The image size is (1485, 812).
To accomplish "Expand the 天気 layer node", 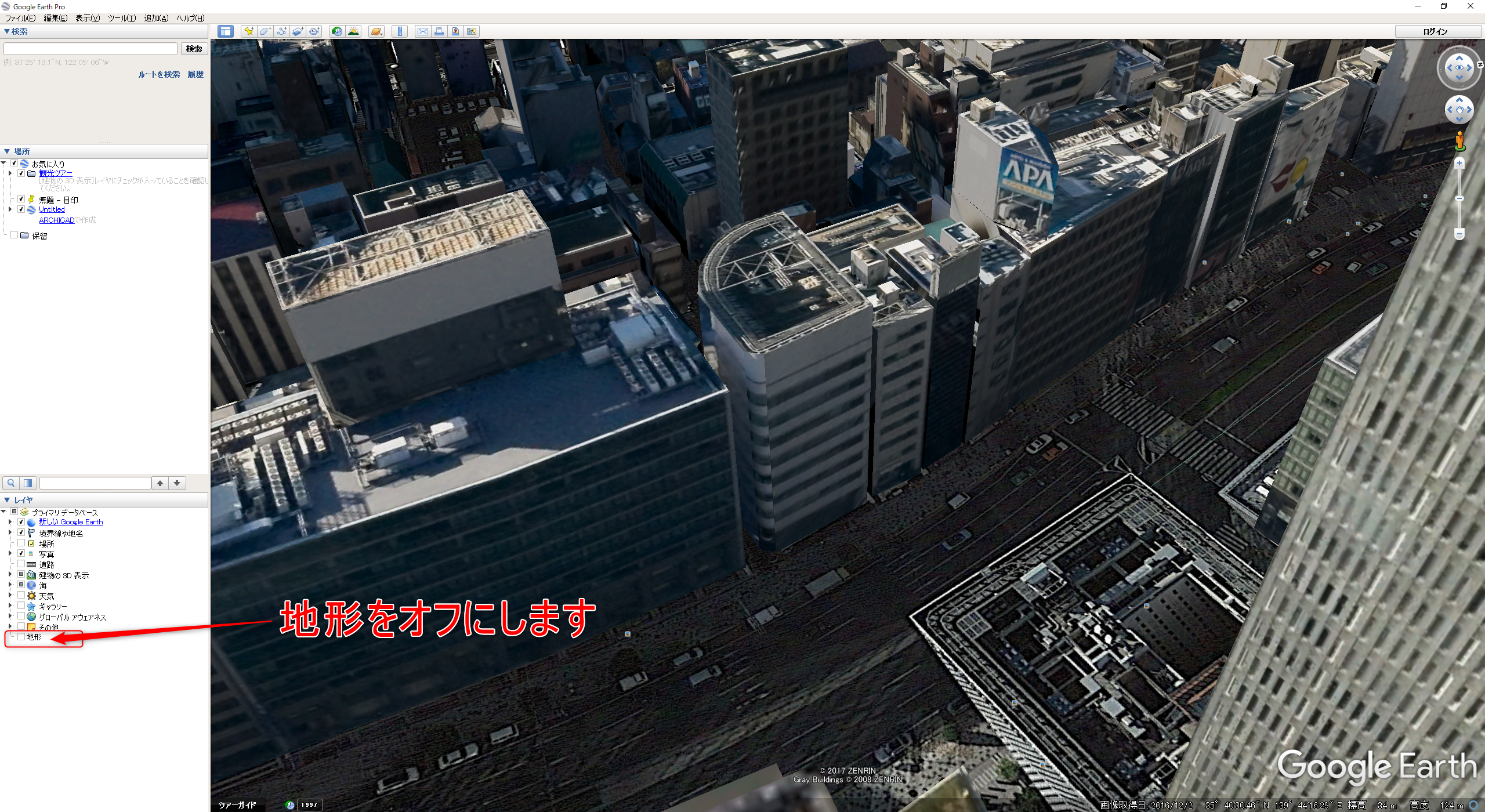I will (x=10, y=596).
